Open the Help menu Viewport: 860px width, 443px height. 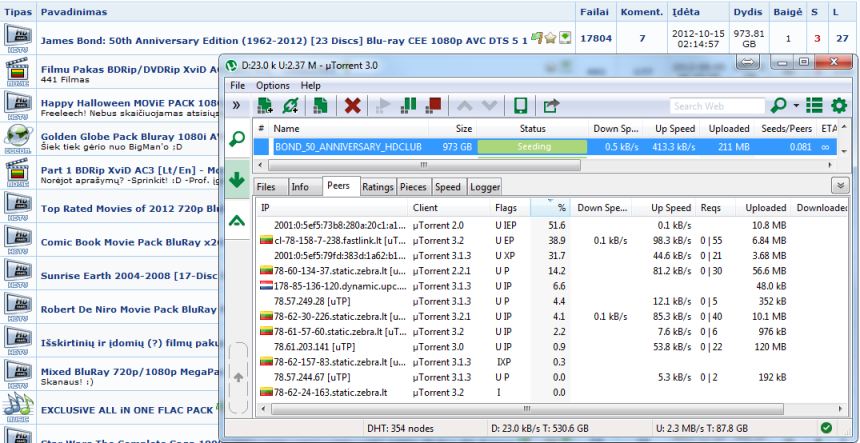tap(310, 86)
